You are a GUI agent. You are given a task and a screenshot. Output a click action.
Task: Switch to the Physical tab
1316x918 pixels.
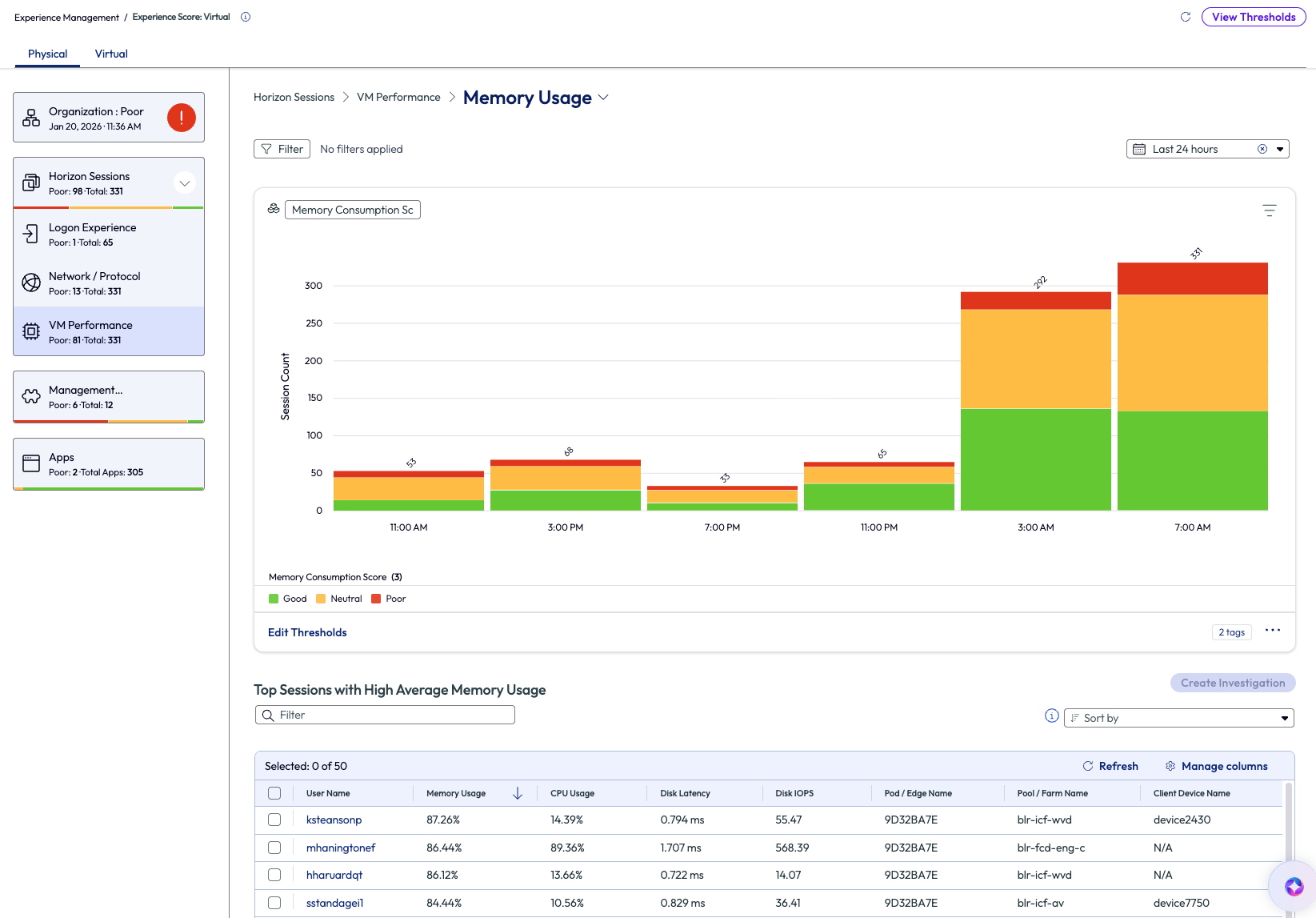click(x=47, y=54)
